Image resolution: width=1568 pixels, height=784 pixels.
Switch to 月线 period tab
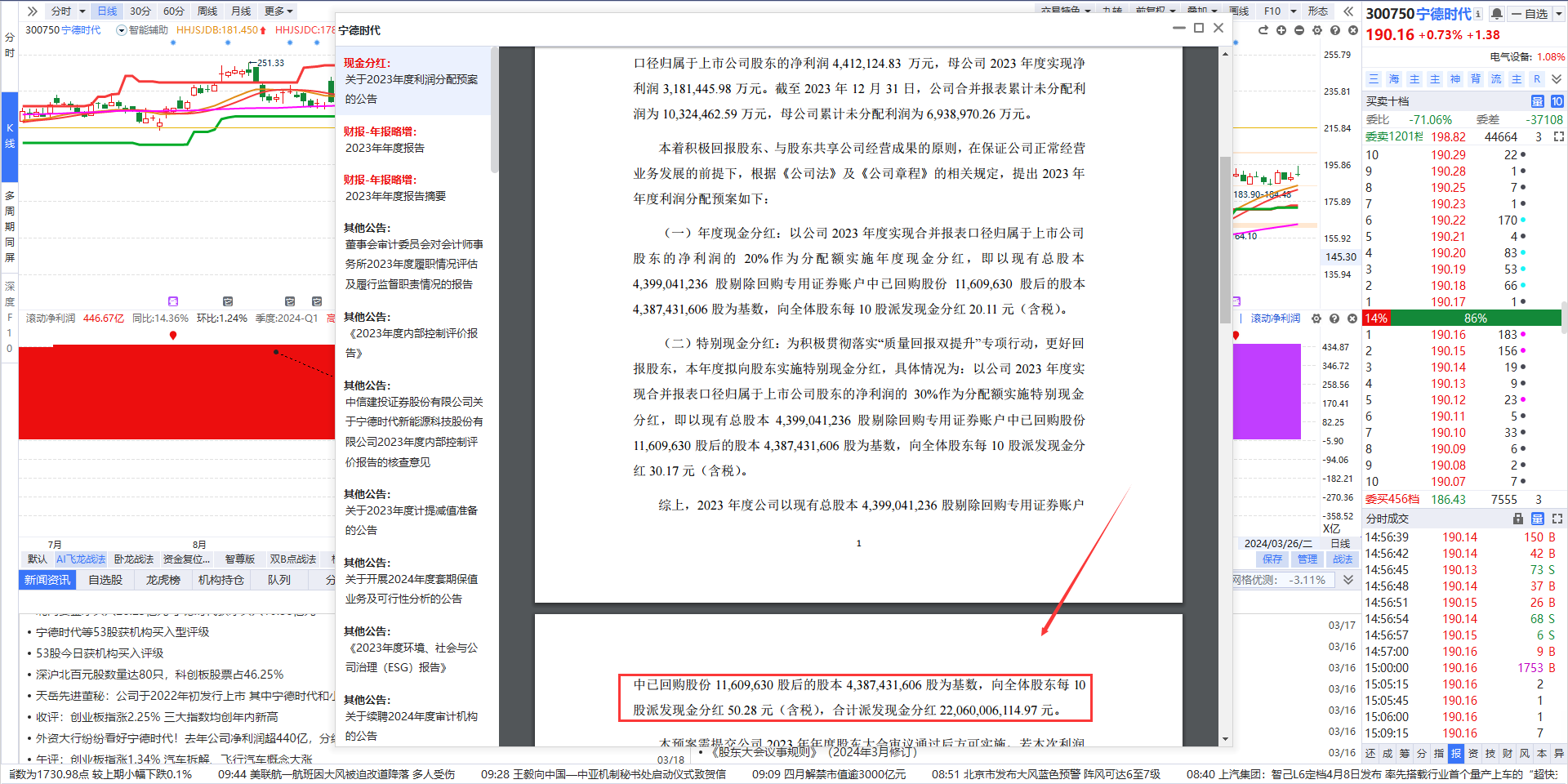tap(241, 11)
